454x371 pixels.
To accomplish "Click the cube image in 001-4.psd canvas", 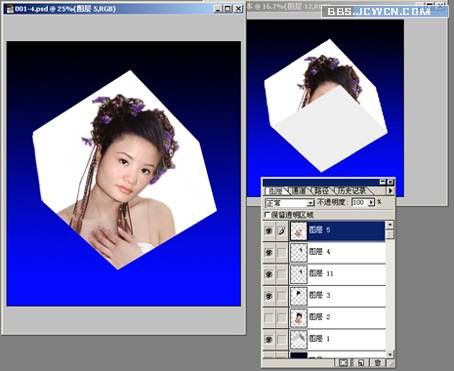I will [x=124, y=170].
